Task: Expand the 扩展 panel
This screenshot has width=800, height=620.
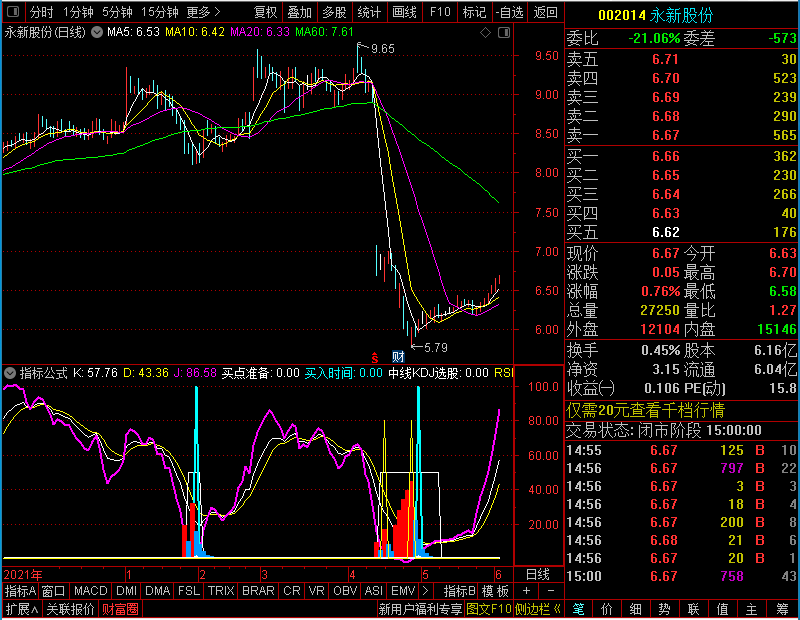Action: coord(22,609)
